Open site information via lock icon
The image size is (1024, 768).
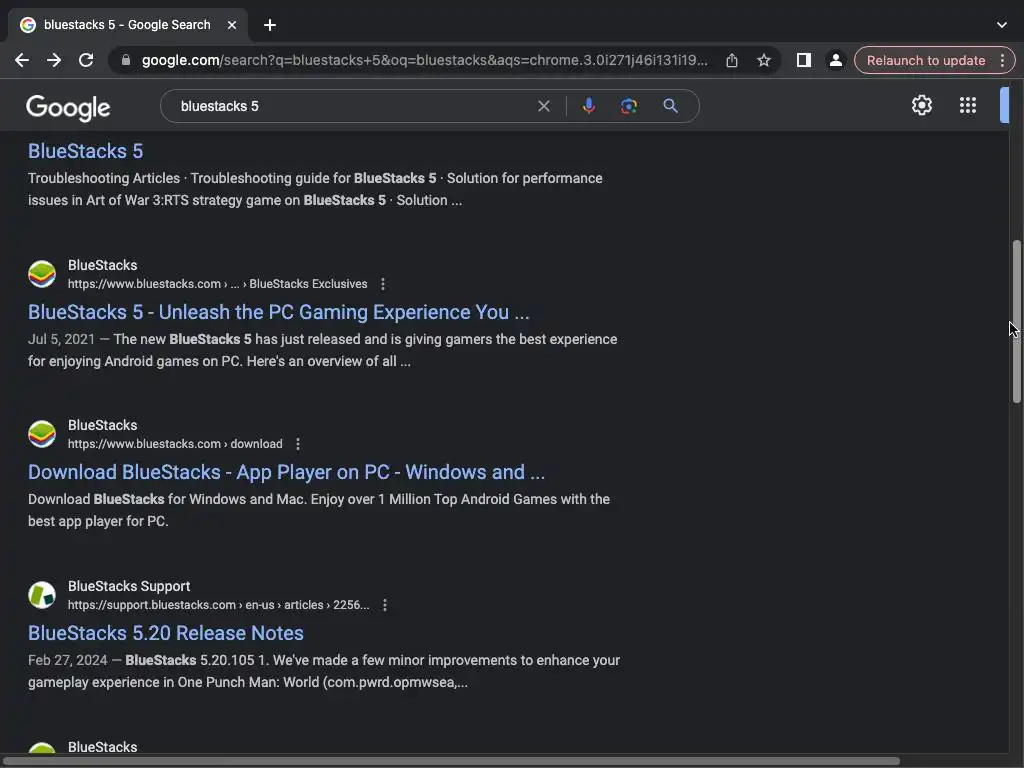(x=126, y=60)
